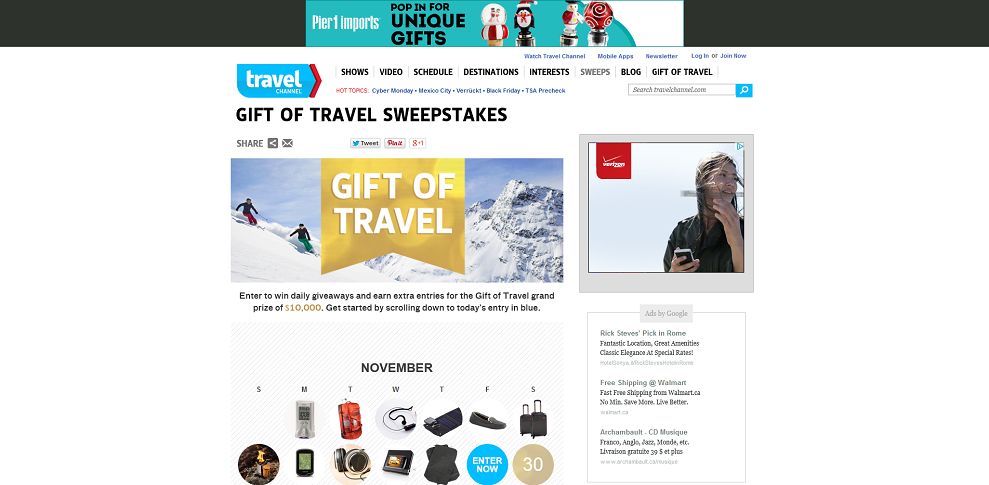Click the Tweet button

[x=365, y=143]
